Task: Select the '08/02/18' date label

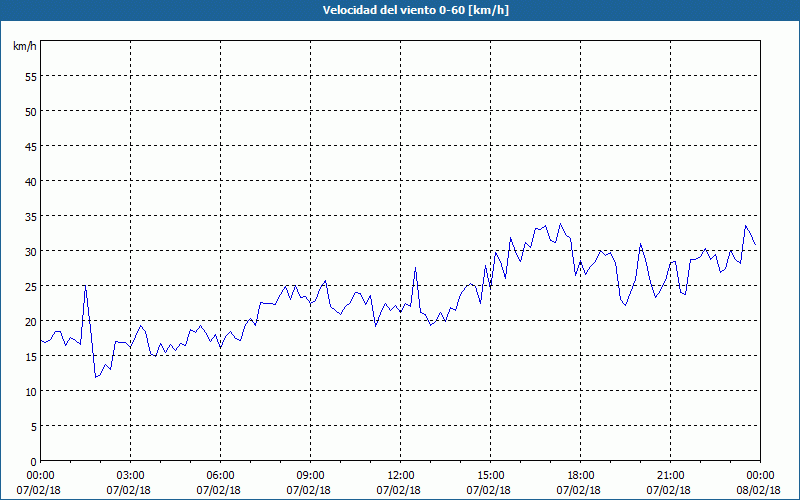Action: [x=758, y=490]
